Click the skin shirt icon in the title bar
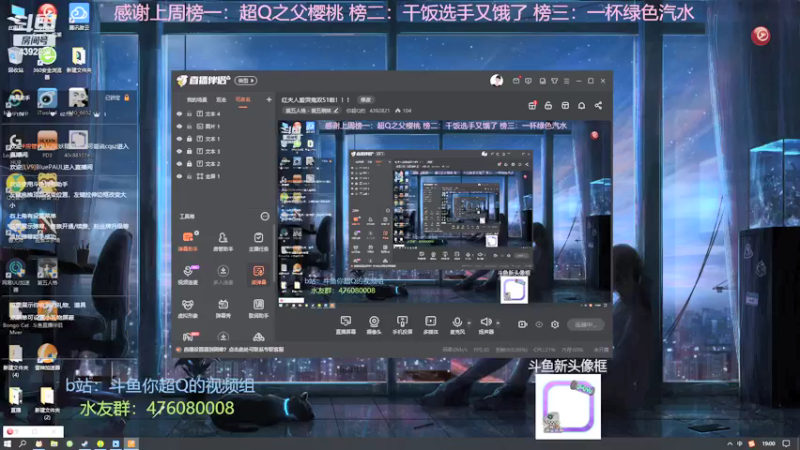The width and height of the screenshot is (800, 450). (555, 81)
